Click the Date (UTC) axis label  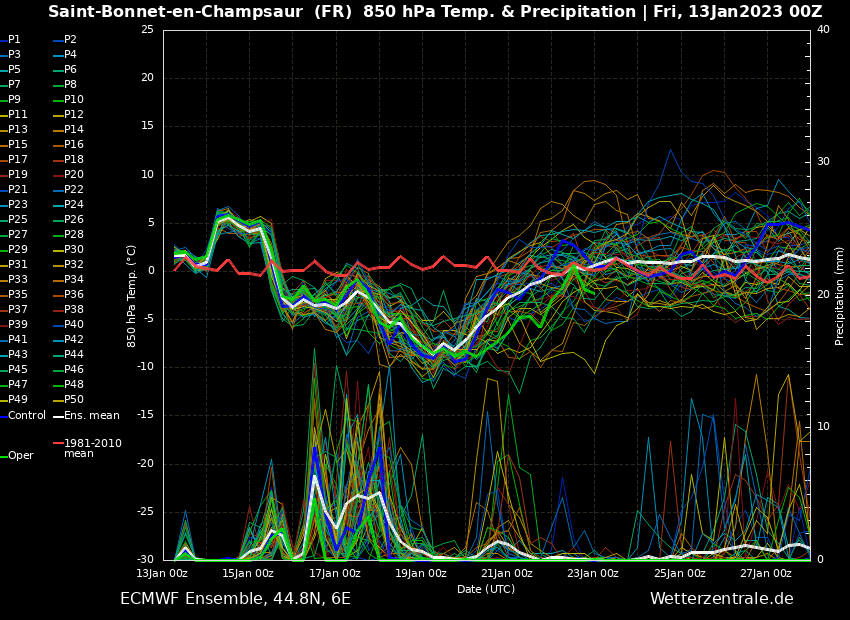point(486,590)
